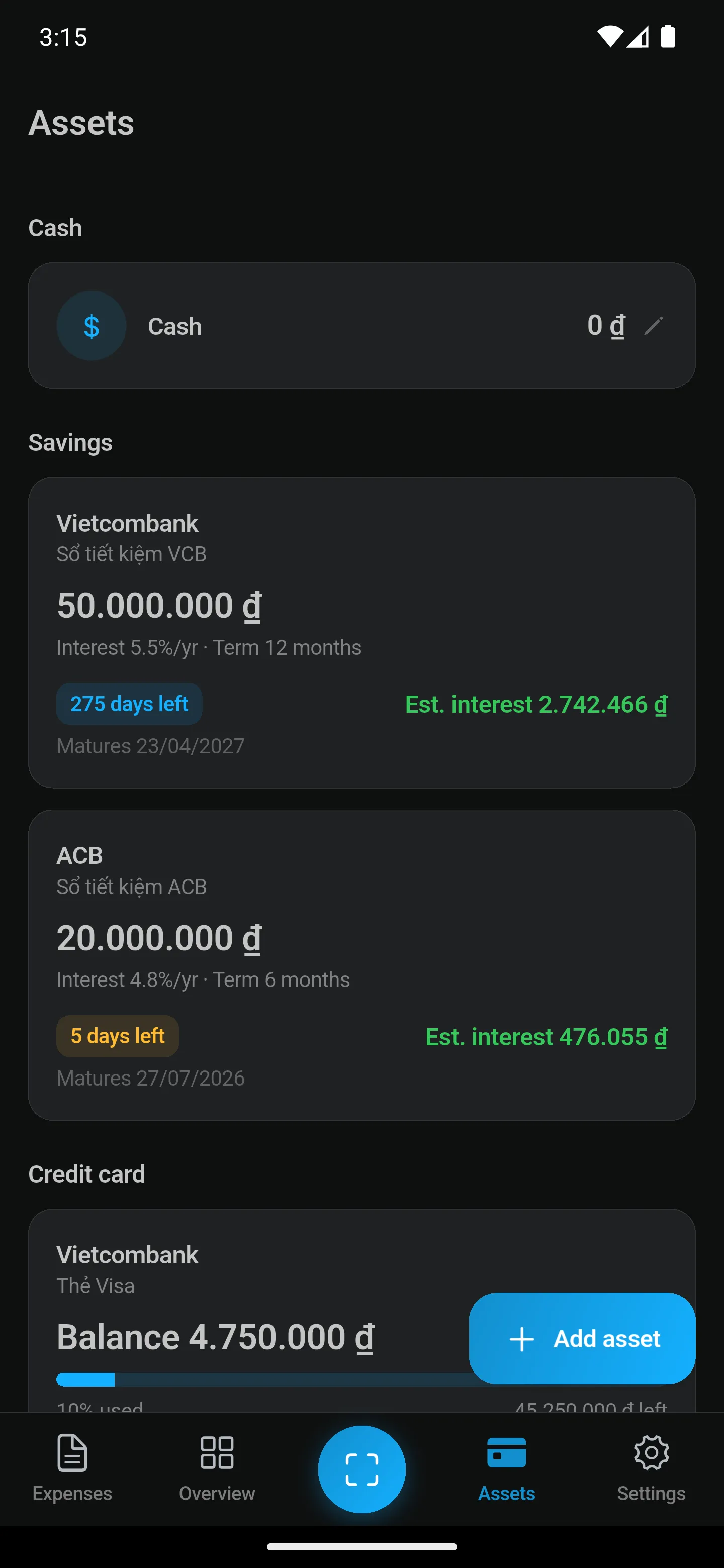724x1568 pixels.
Task: Tap the pencil edit icon beside Cash
Action: tap(654, 326)
